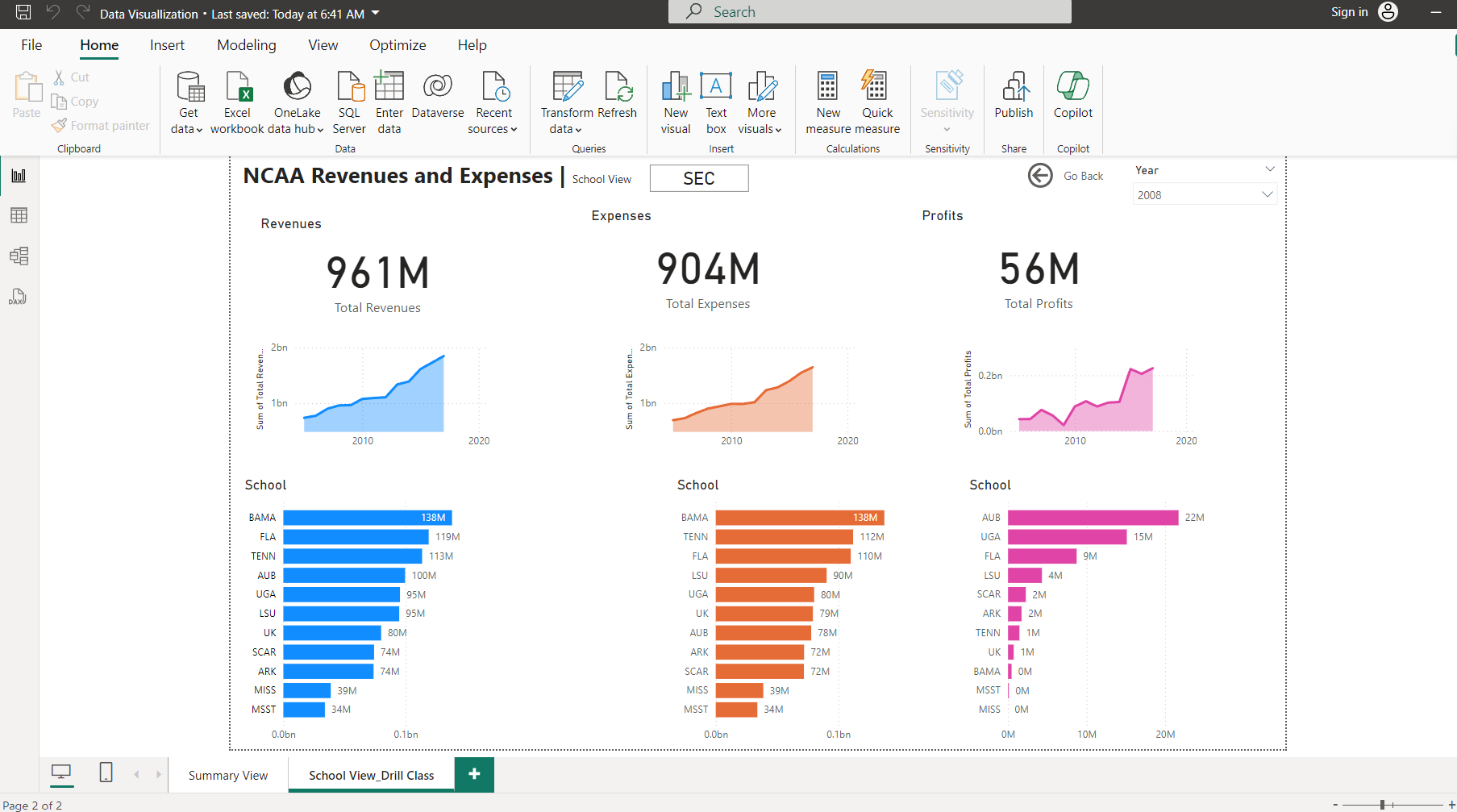Open DAX query view in sidebar
Screen dimensions: 1457x812
(18, 297)
